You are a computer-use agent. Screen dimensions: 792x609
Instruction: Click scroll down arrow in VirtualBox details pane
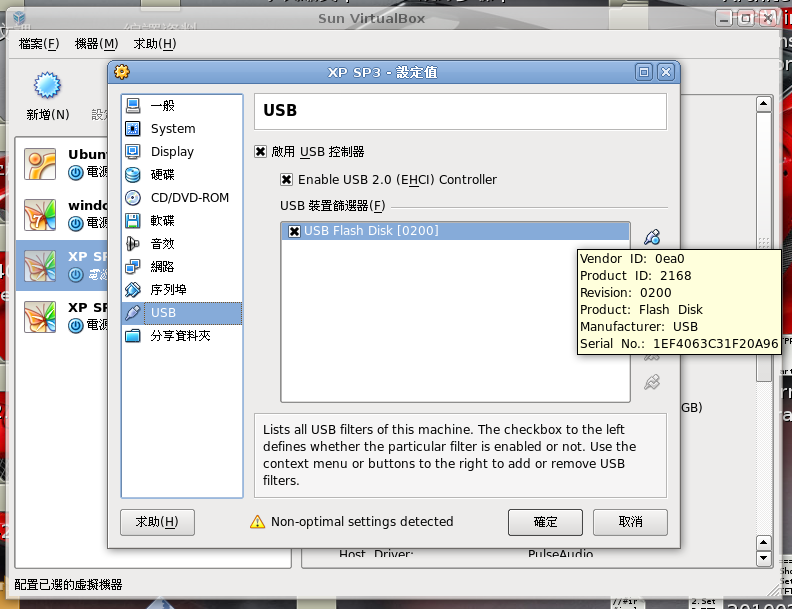(764, 558)
